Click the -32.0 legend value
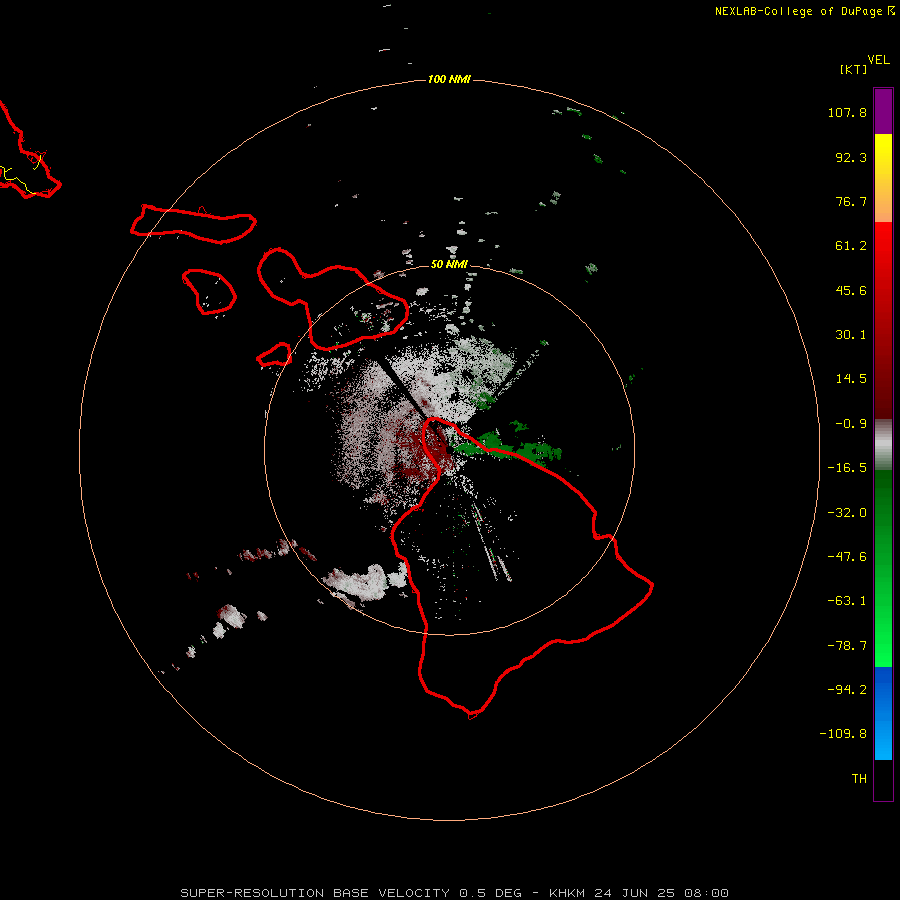The width and height of the screenshot is (900, 900). point(847,513)
